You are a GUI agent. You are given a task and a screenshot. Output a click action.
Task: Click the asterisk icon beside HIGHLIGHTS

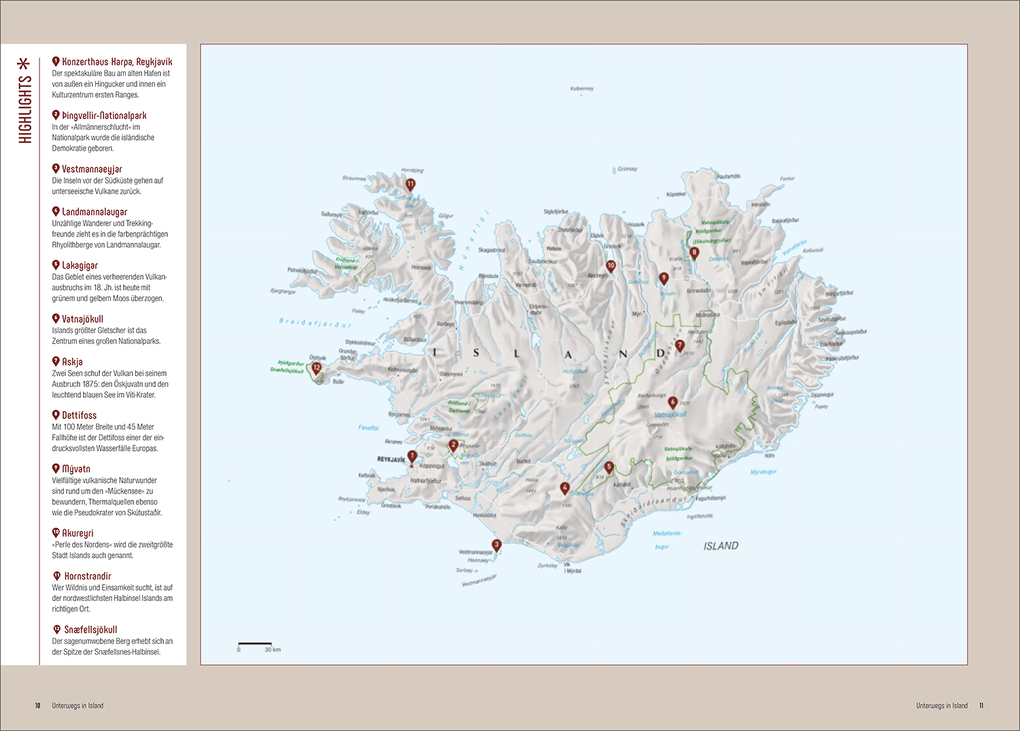pos(23,63)
